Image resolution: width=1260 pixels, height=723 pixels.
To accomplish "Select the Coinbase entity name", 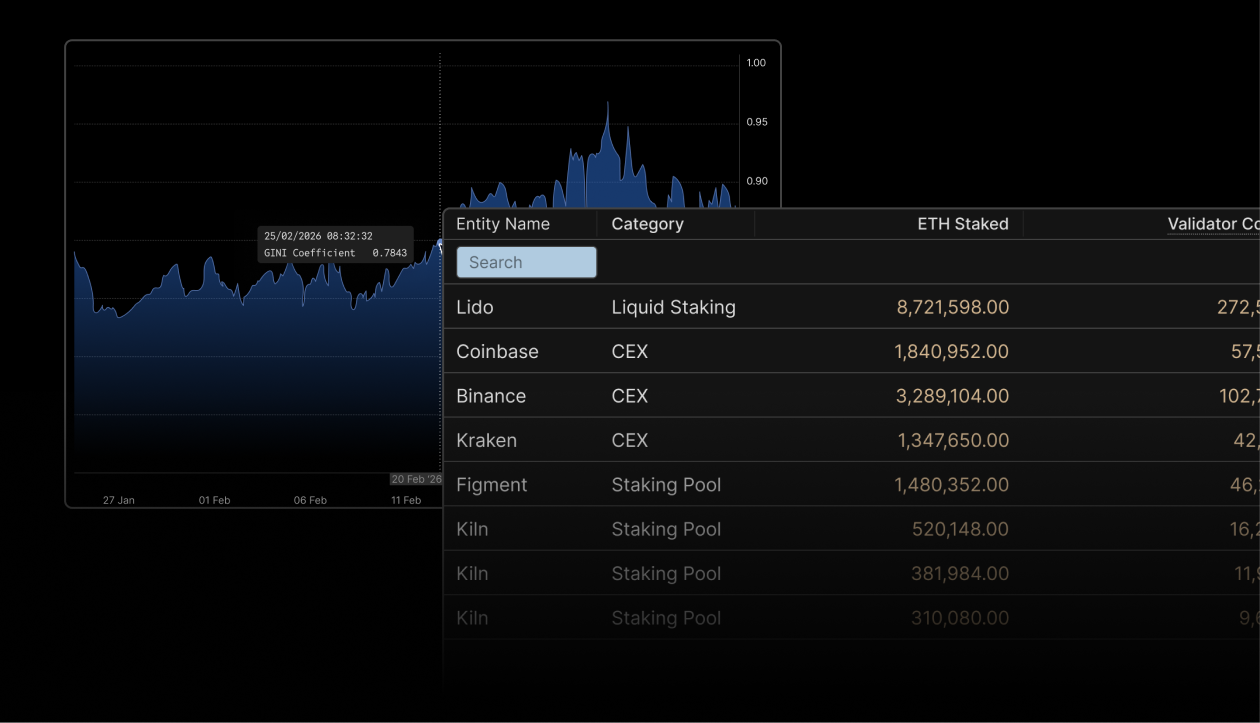I will coord(497,352).
